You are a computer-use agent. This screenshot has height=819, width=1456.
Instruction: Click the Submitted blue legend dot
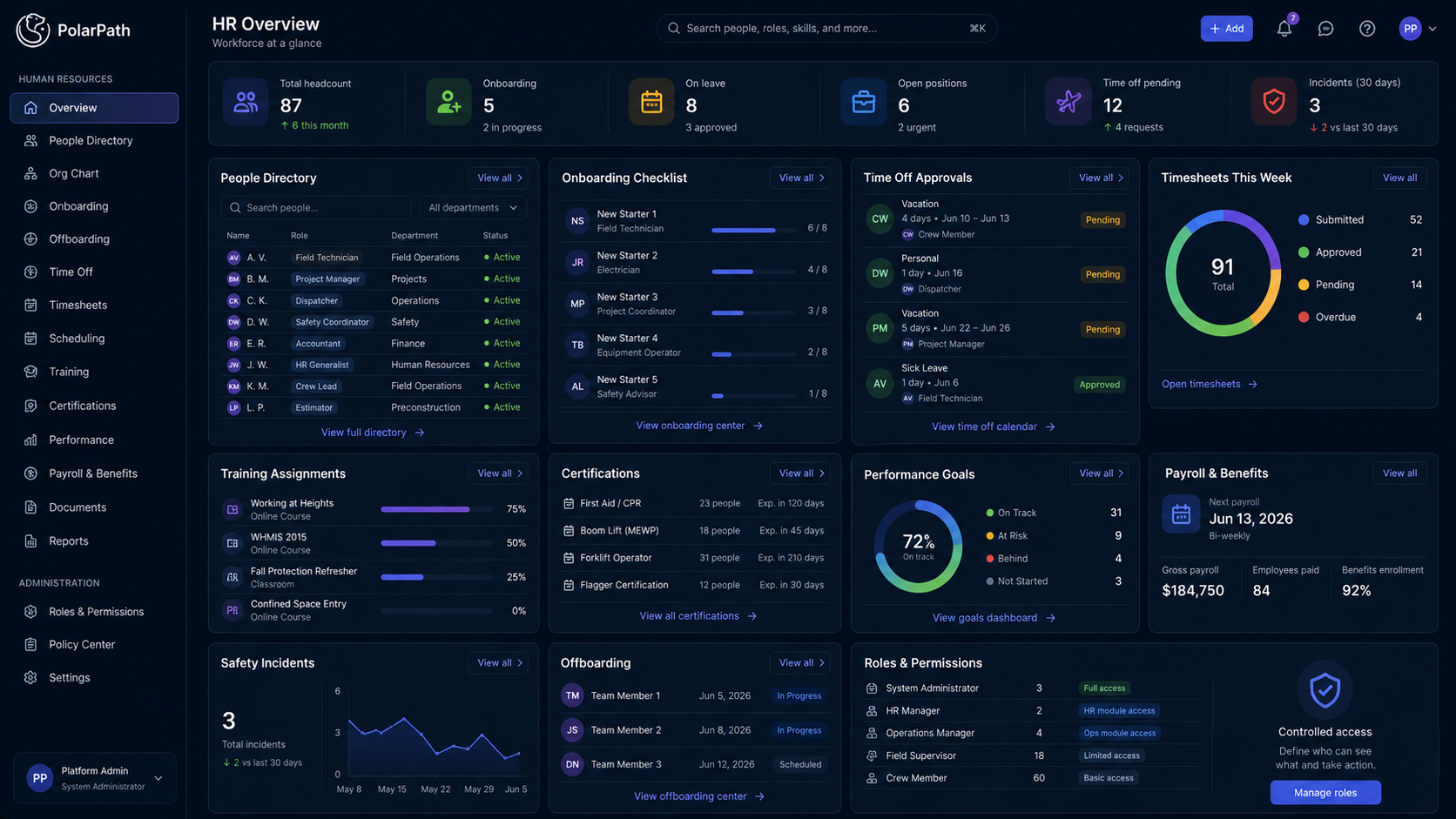click(x=1304, y=220)
